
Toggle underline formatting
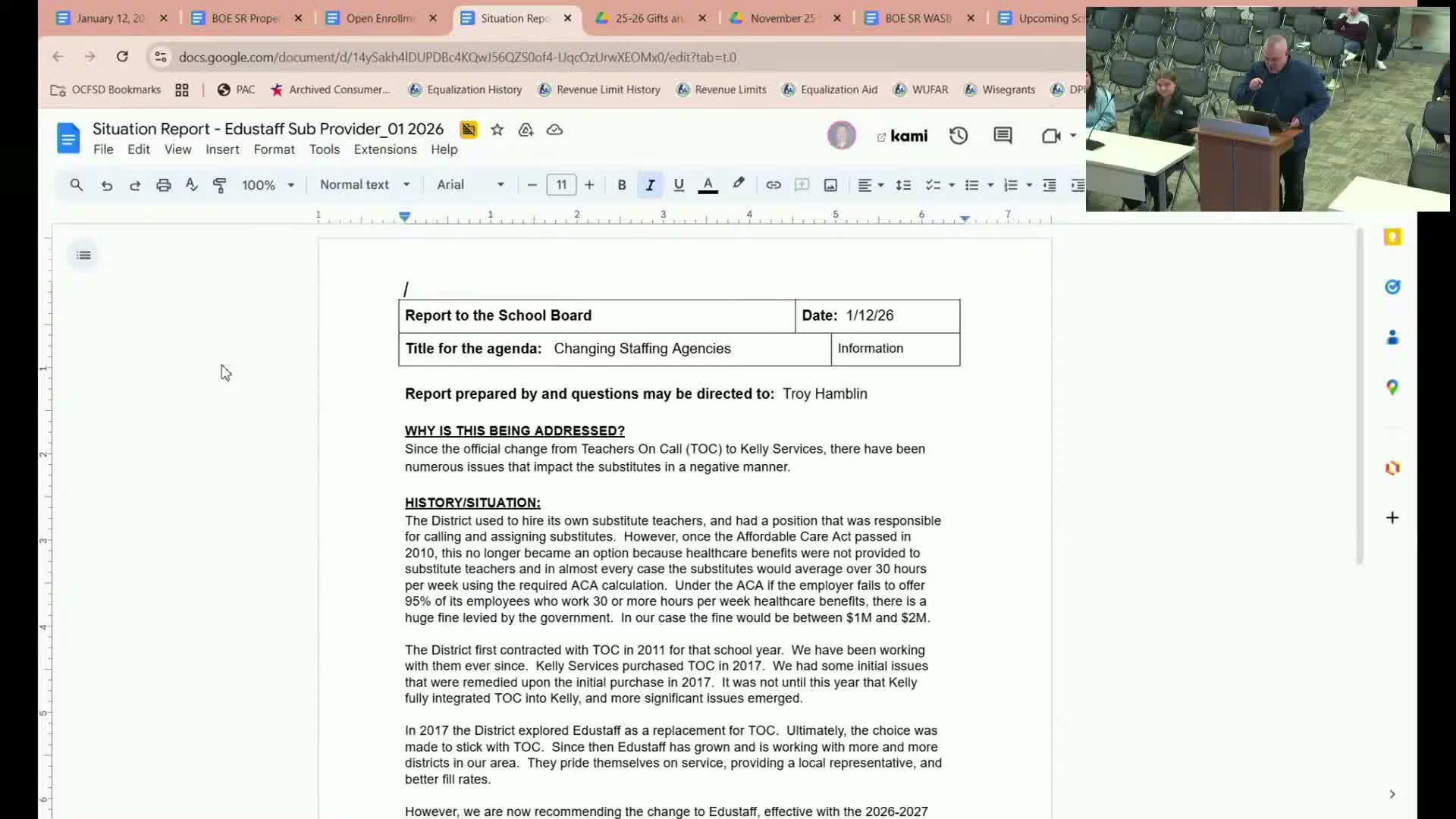point(679,185)
